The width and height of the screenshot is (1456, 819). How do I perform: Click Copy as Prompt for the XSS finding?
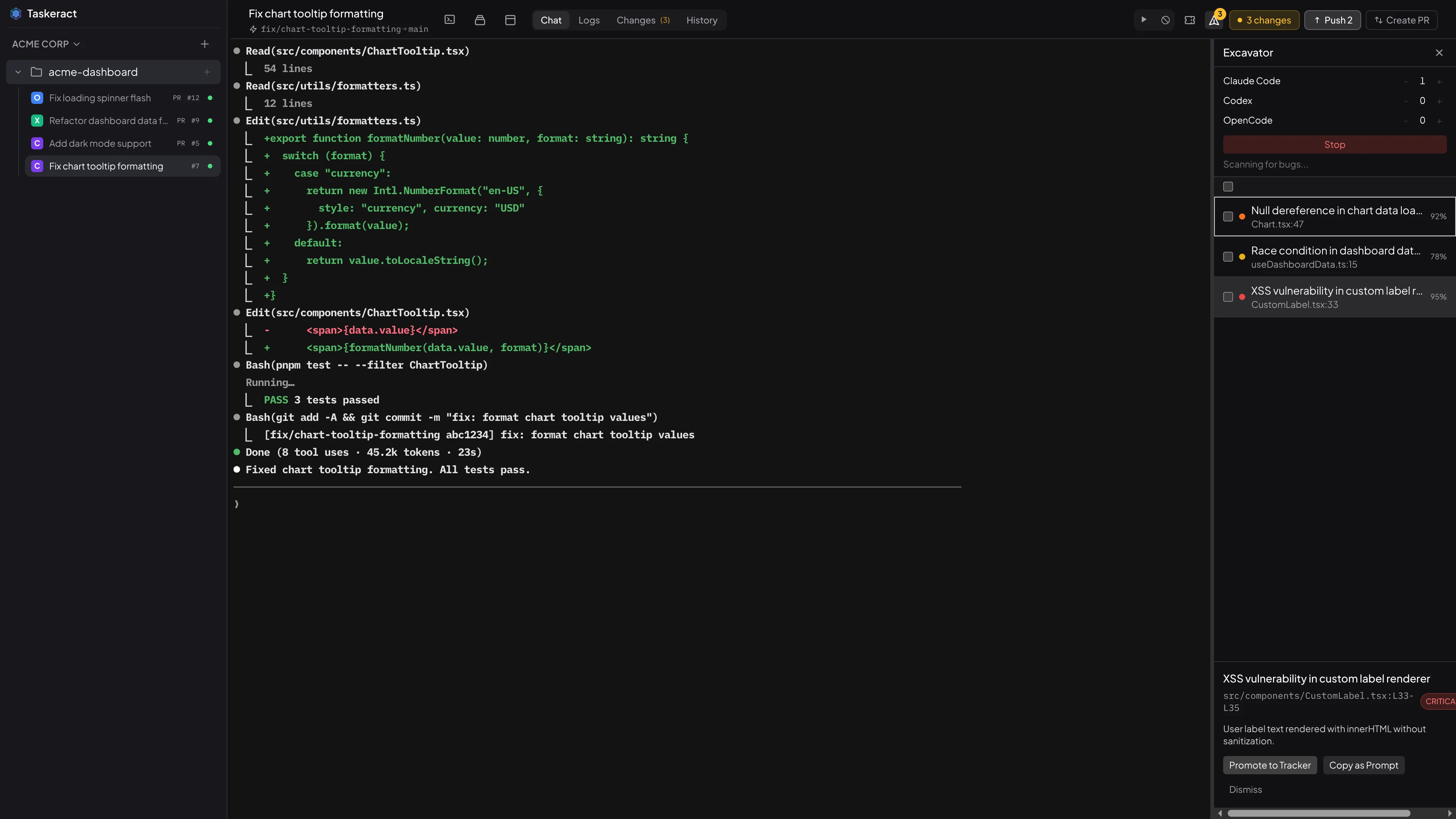click(x=1363, y=765)
